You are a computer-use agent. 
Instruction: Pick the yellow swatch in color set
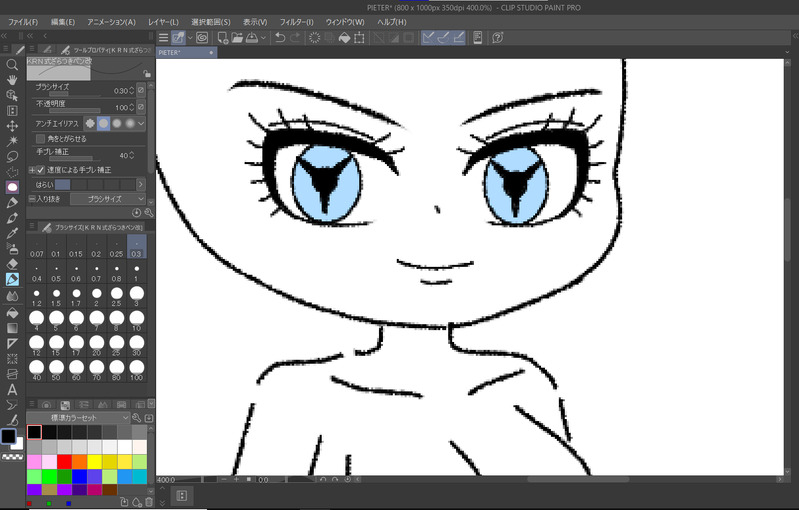pos(94,462)
